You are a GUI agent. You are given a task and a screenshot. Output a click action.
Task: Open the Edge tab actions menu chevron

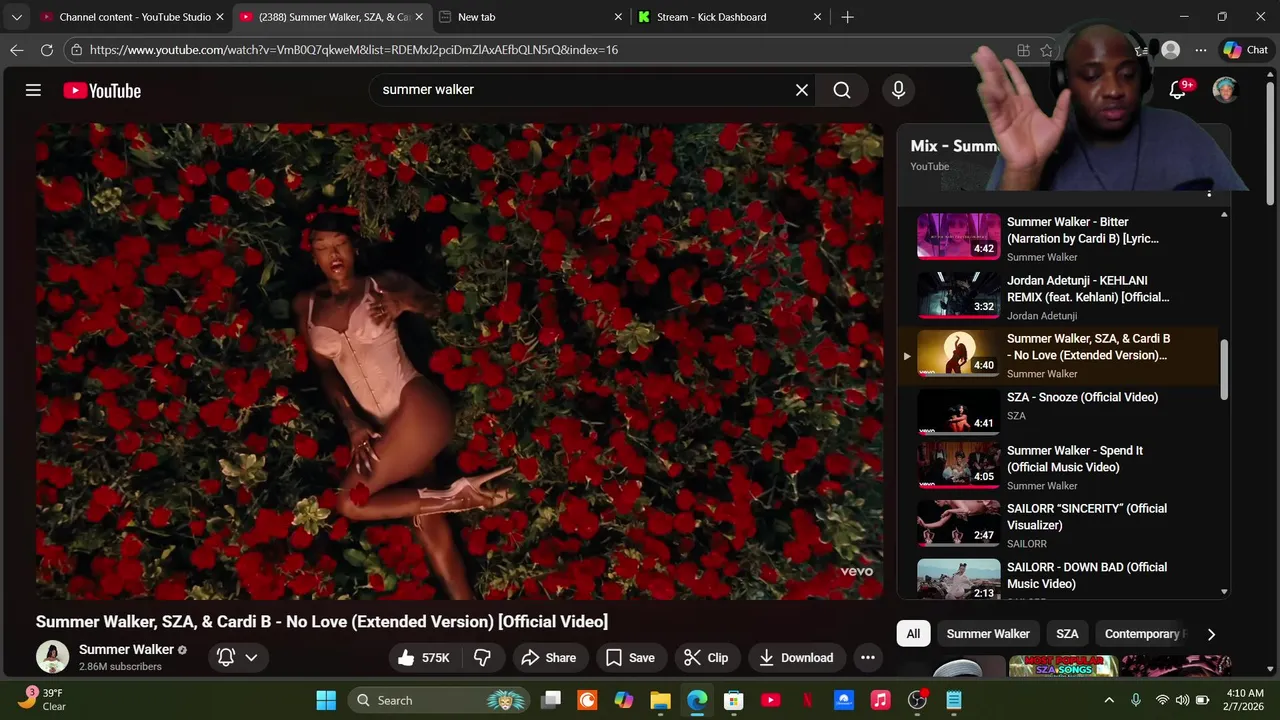17,17
